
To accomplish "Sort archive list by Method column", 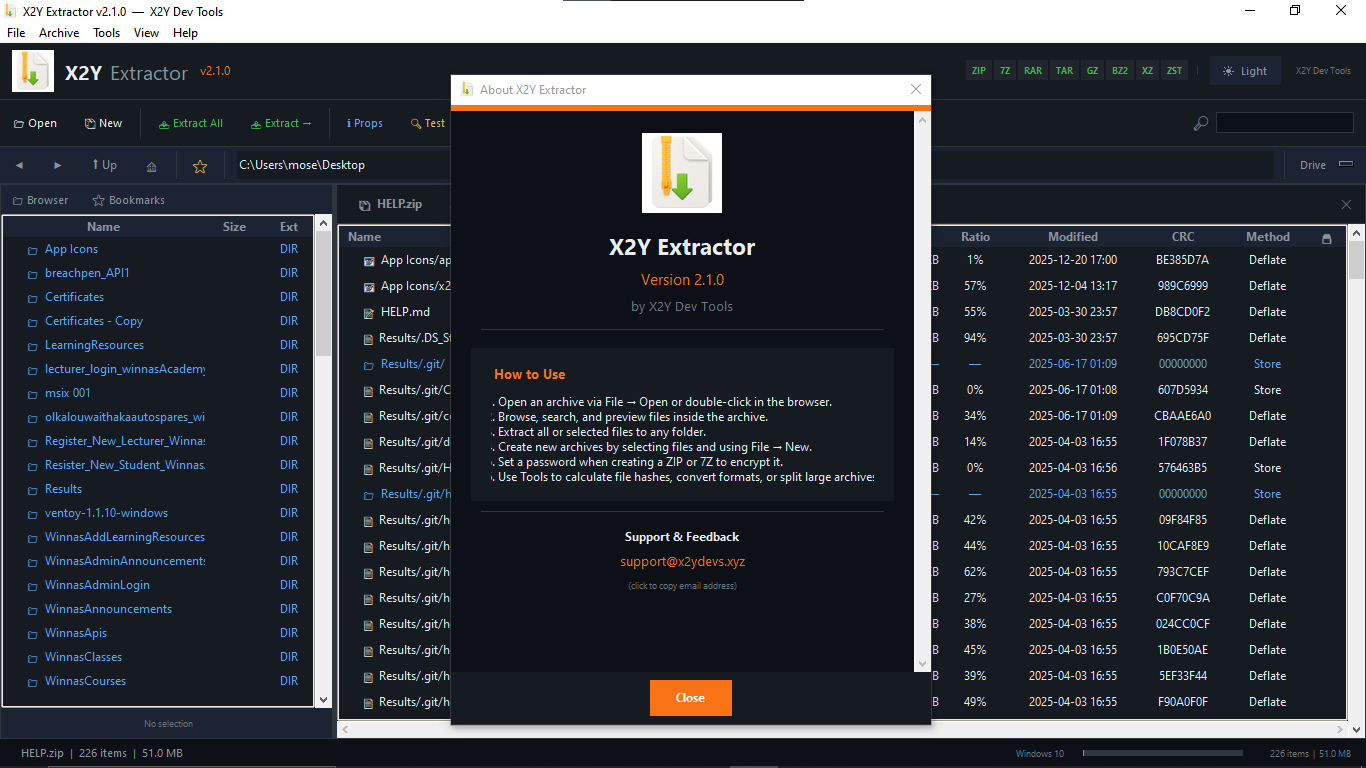I will 1268,237.
